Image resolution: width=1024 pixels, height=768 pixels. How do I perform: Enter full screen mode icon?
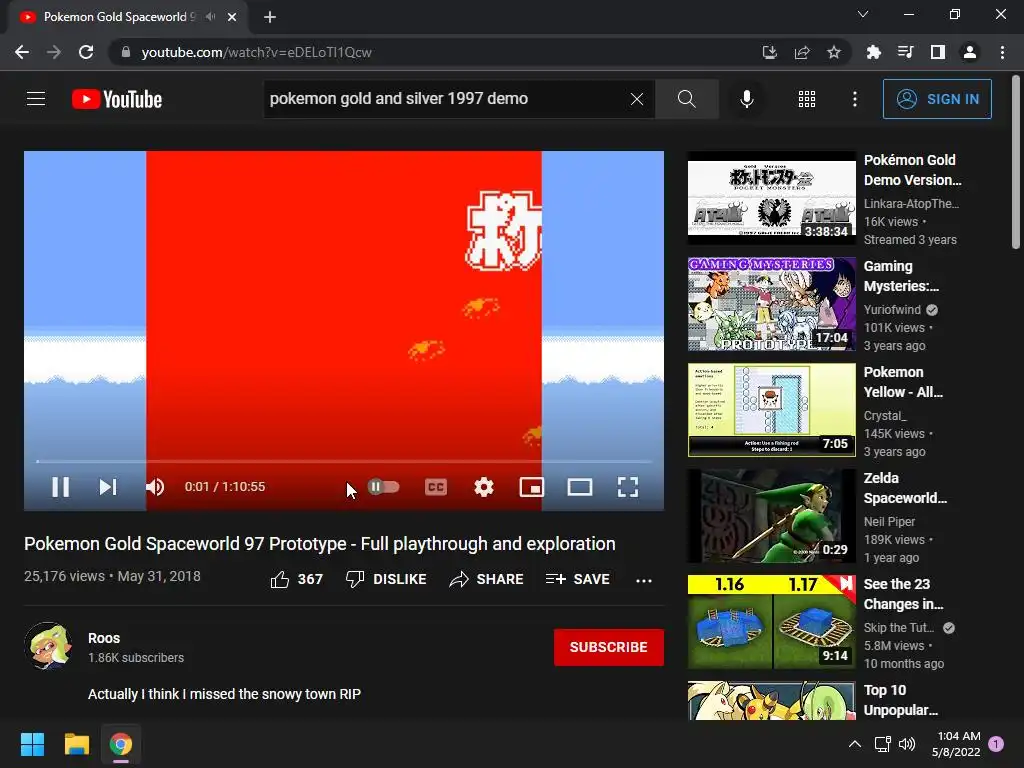628,487
